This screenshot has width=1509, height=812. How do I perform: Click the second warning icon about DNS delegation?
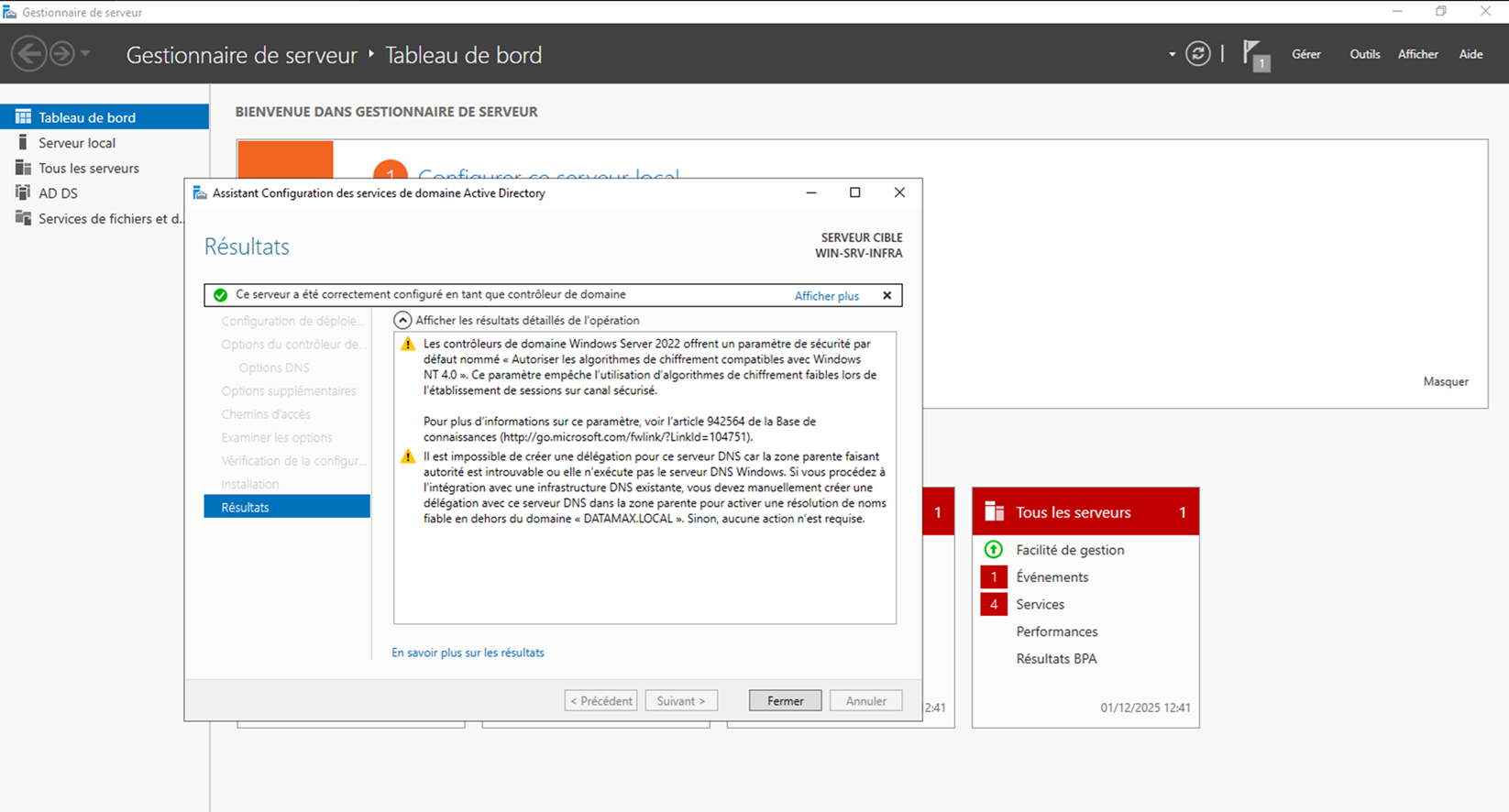click(x=408, y=456)
